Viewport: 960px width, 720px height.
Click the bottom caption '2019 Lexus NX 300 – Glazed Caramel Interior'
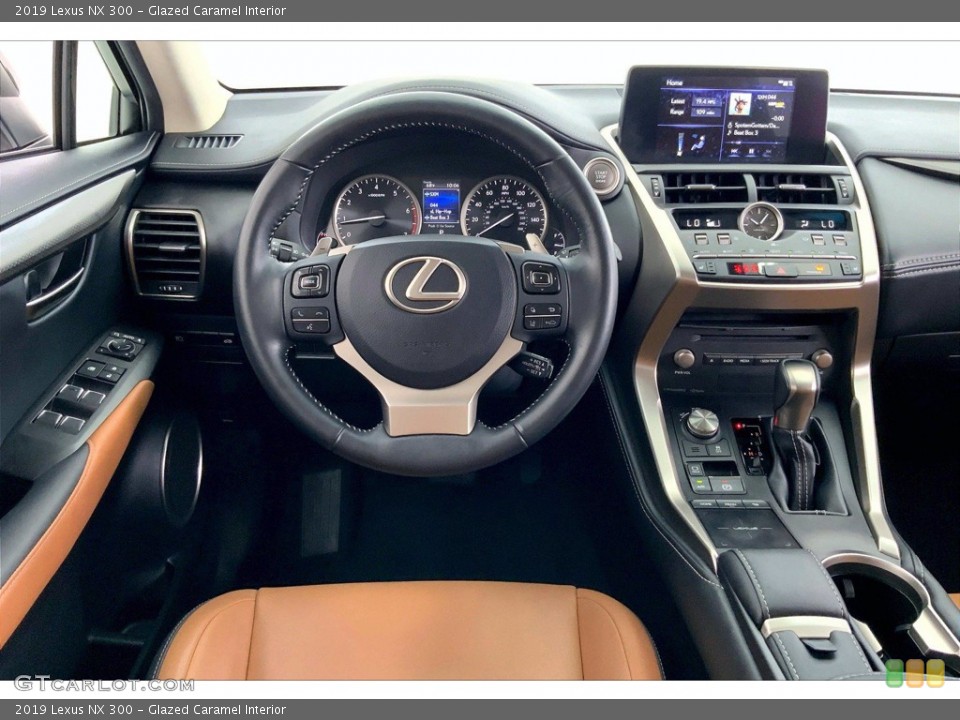tap(150, 710)
